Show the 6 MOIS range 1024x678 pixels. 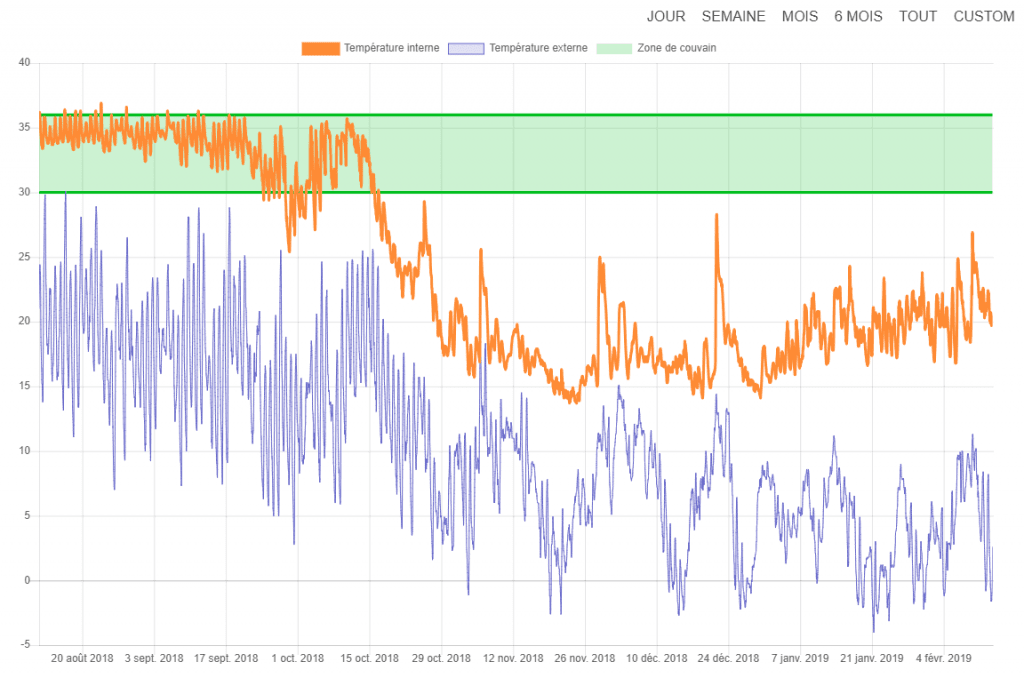tap(858, 16)
